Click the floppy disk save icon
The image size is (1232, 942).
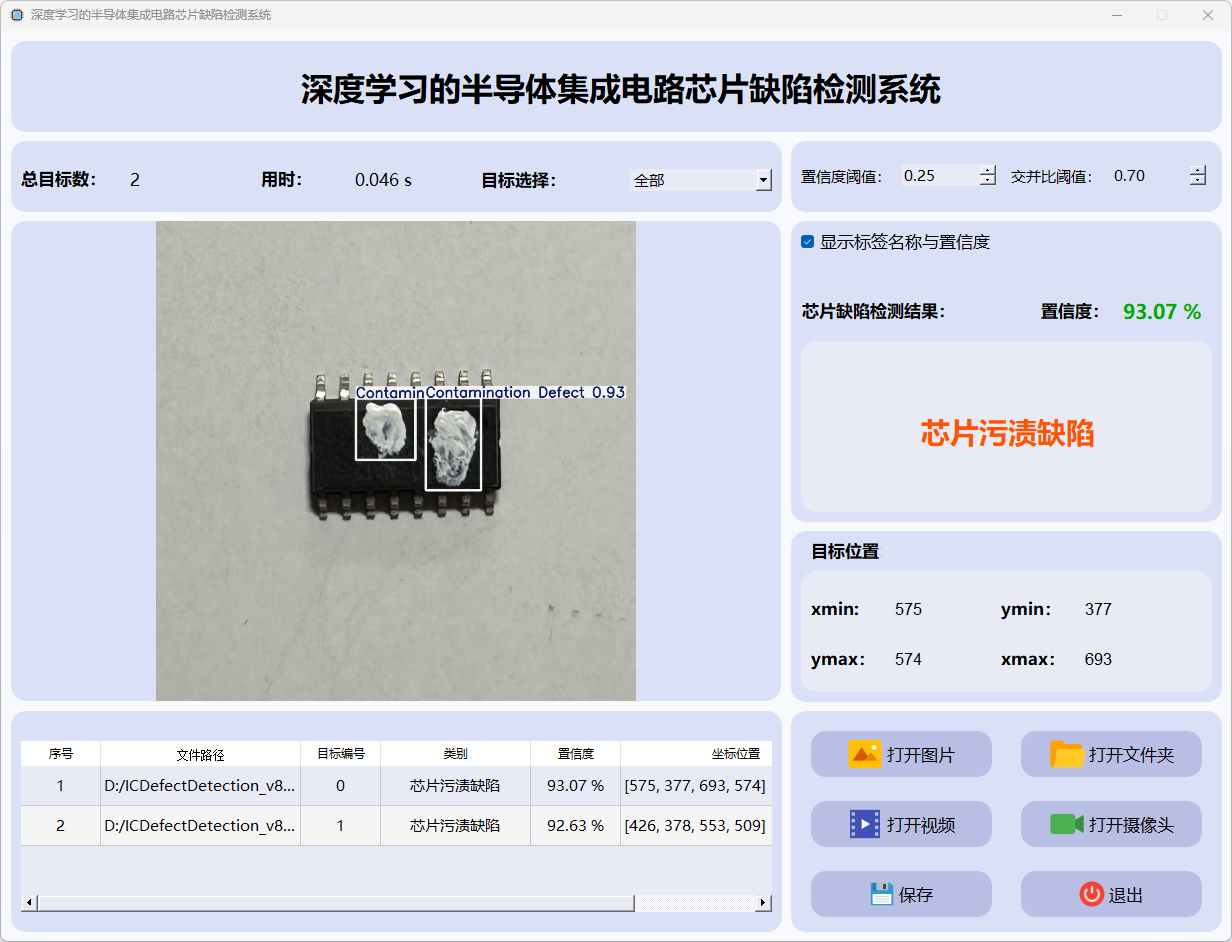click(881, 894)
